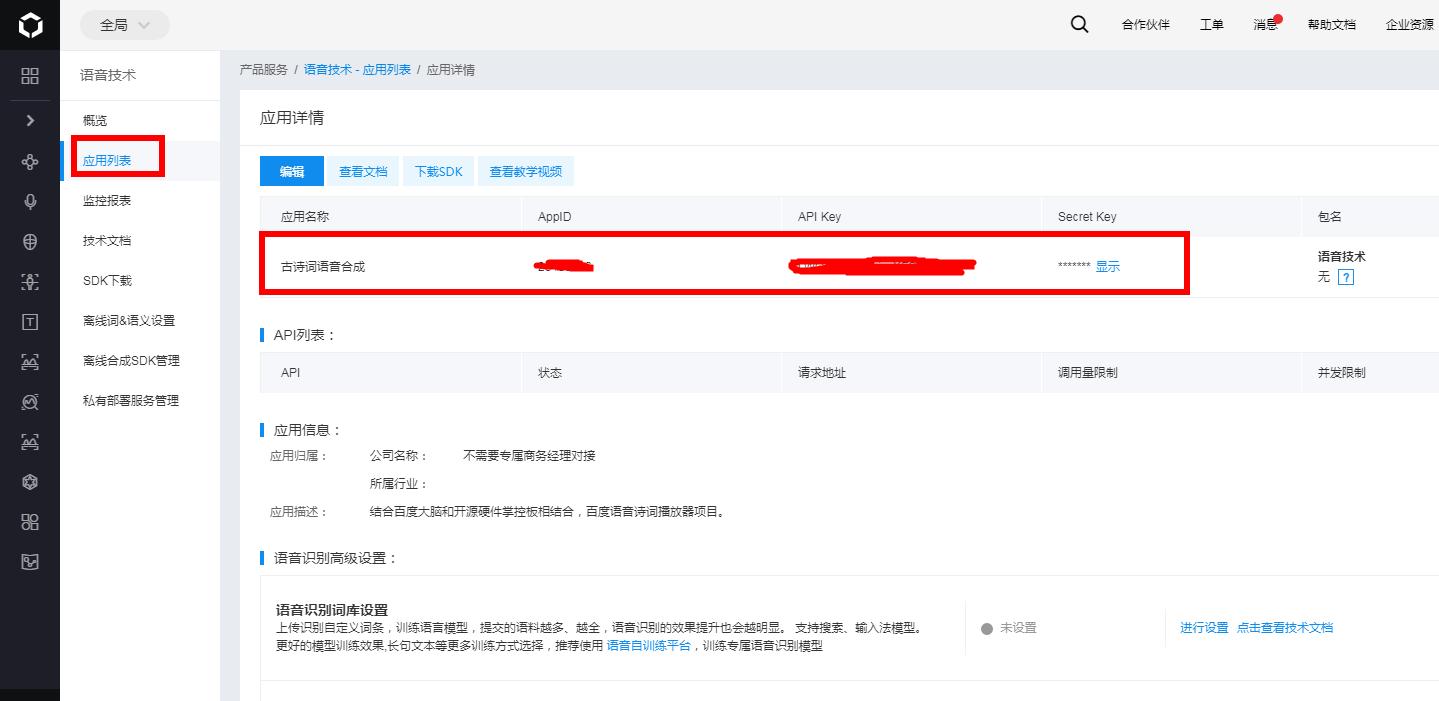Viewport: 1439px width, 701px height.
Task: Open the 全局 region dropdown
Action: (x=124, y=25)
